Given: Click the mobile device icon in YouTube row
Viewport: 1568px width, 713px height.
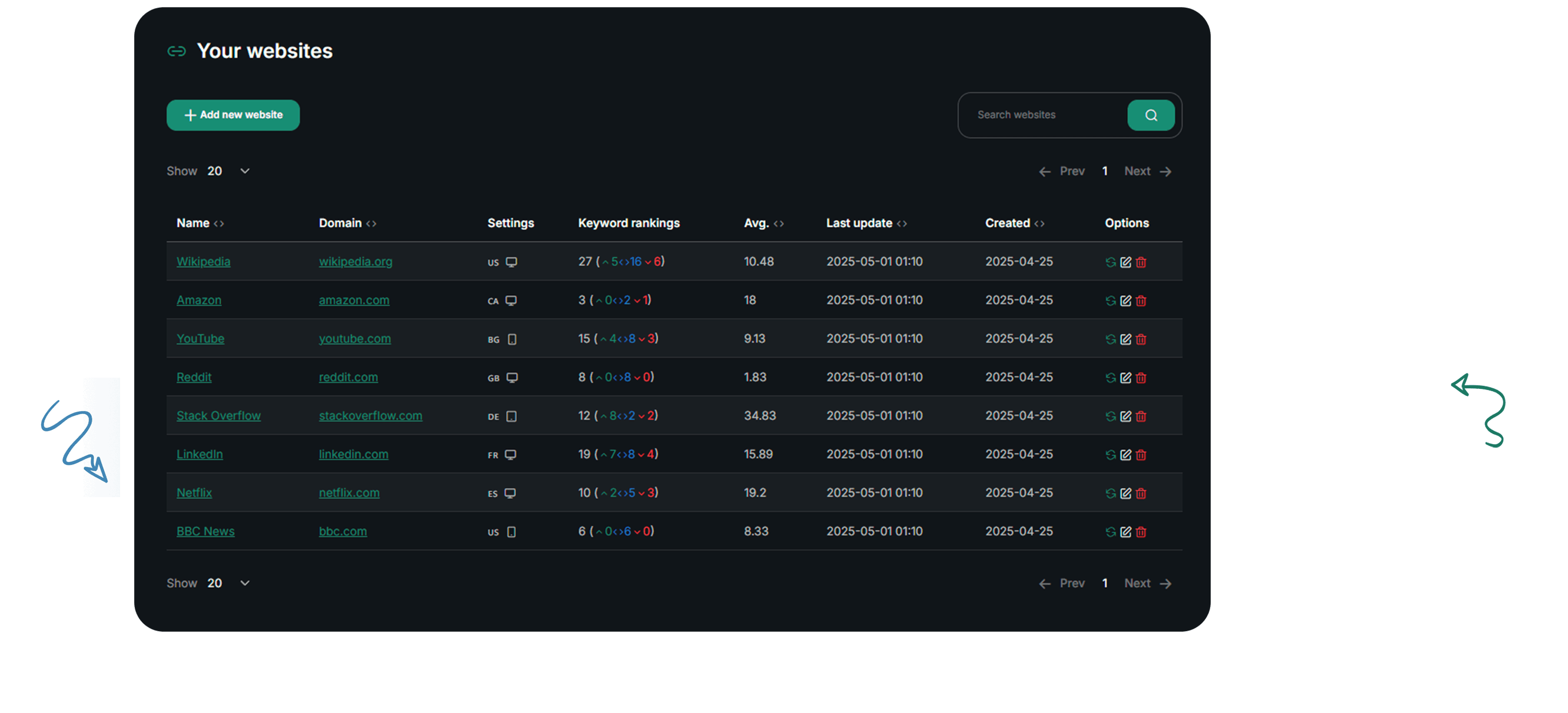Looking at the screenshot, I should click(x=512, y=339).
